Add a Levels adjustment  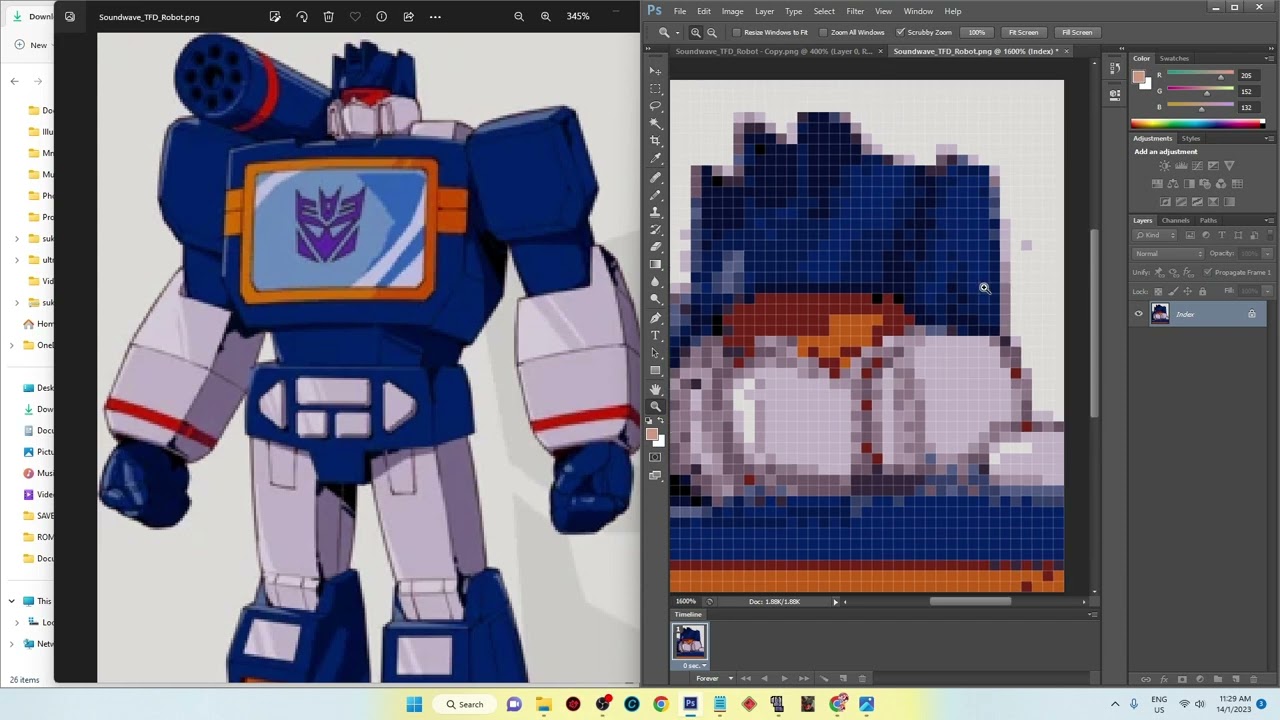point(1181,166)
